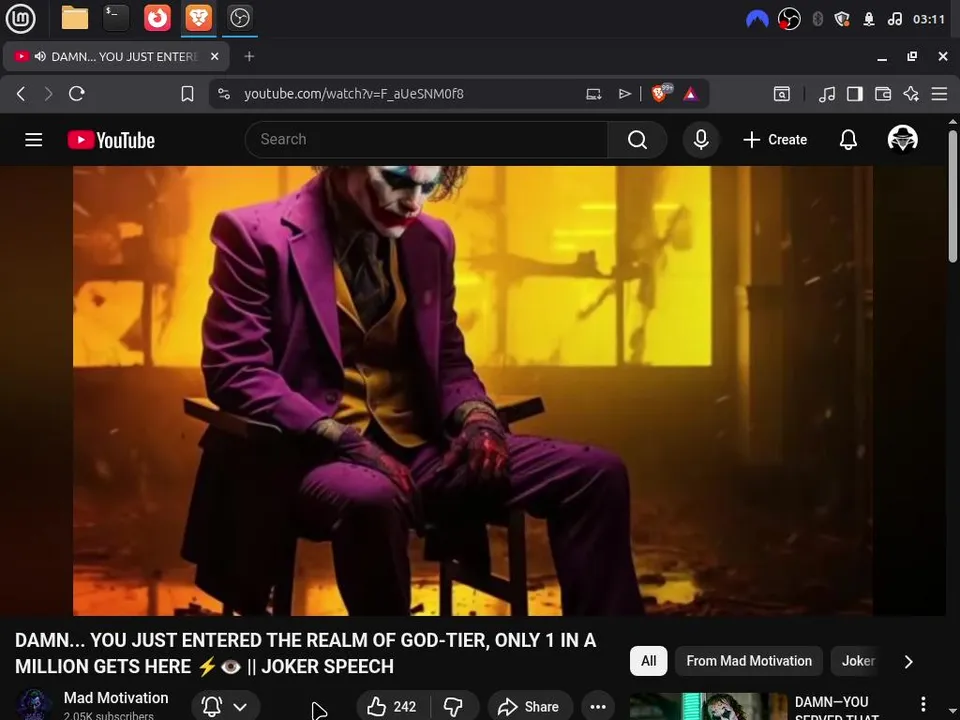Open the YouTube guide hamburger menu
The width and height of the screenshot is (960, 720).
tap(34, 140)
